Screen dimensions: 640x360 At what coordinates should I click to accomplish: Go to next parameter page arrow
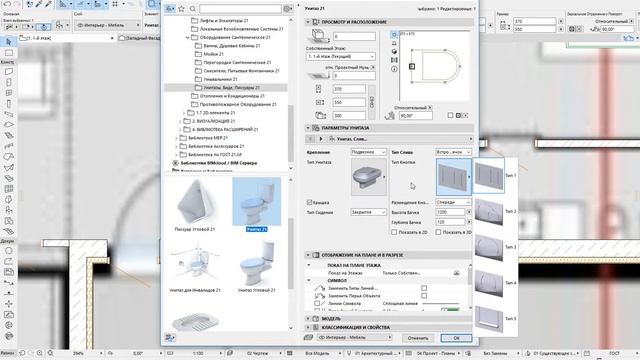(x=321, y=139)
